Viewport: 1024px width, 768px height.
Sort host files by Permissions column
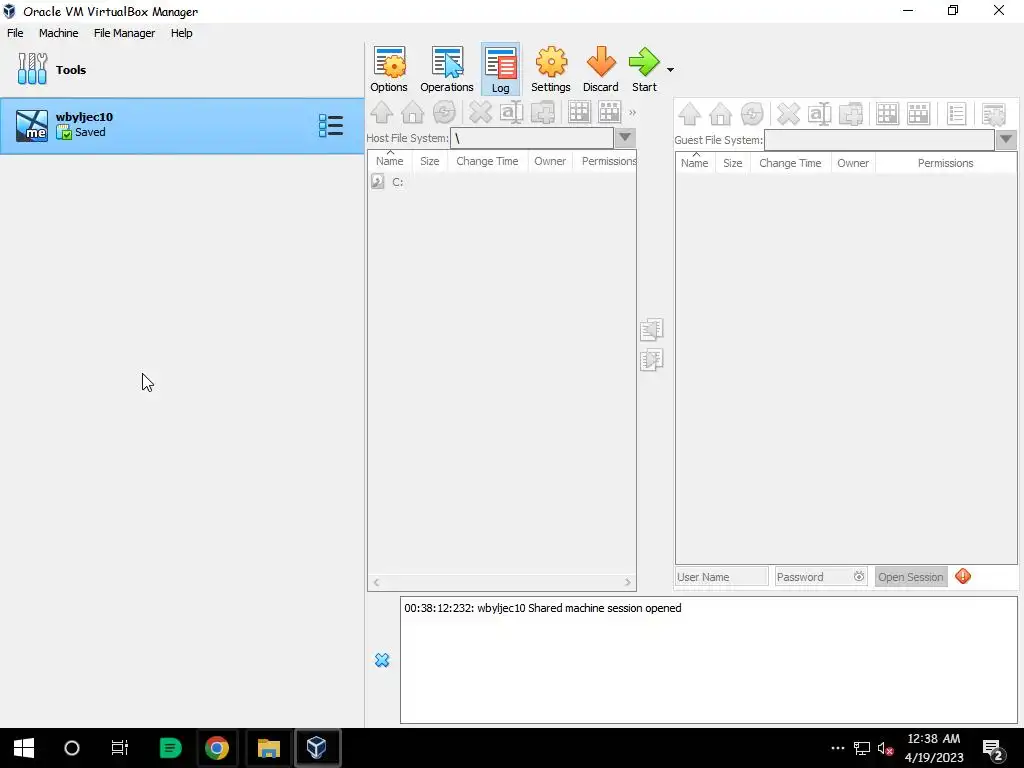coord(605,161)
